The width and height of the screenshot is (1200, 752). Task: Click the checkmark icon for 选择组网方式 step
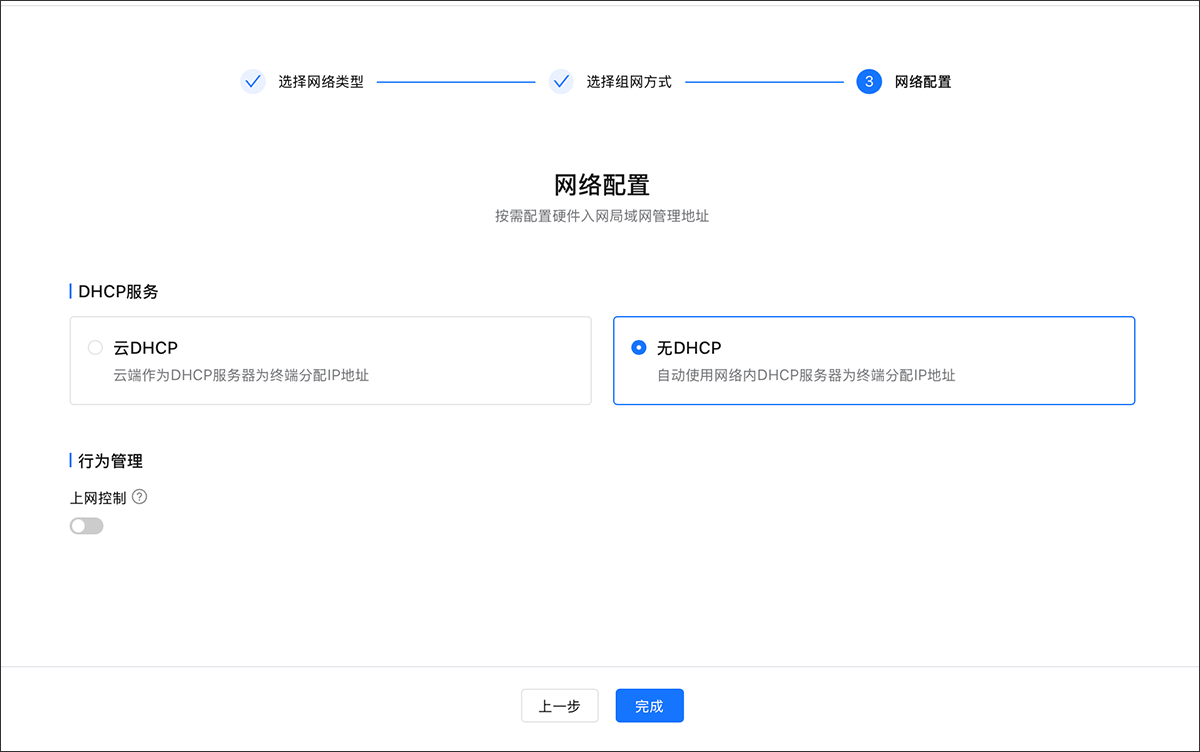click(561, 82)
